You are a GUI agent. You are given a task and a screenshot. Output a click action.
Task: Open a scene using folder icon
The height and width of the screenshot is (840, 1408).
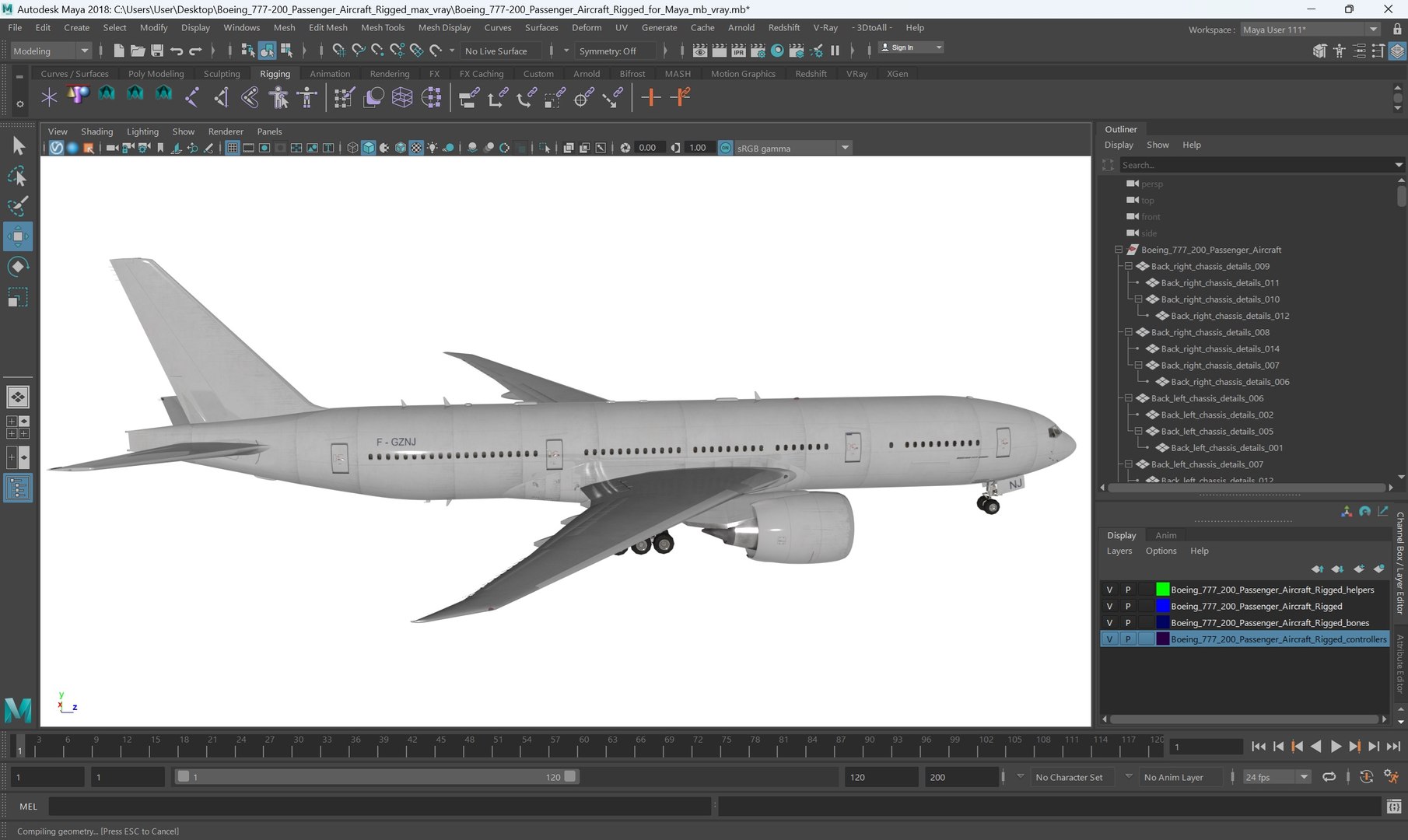pos(138,51)
